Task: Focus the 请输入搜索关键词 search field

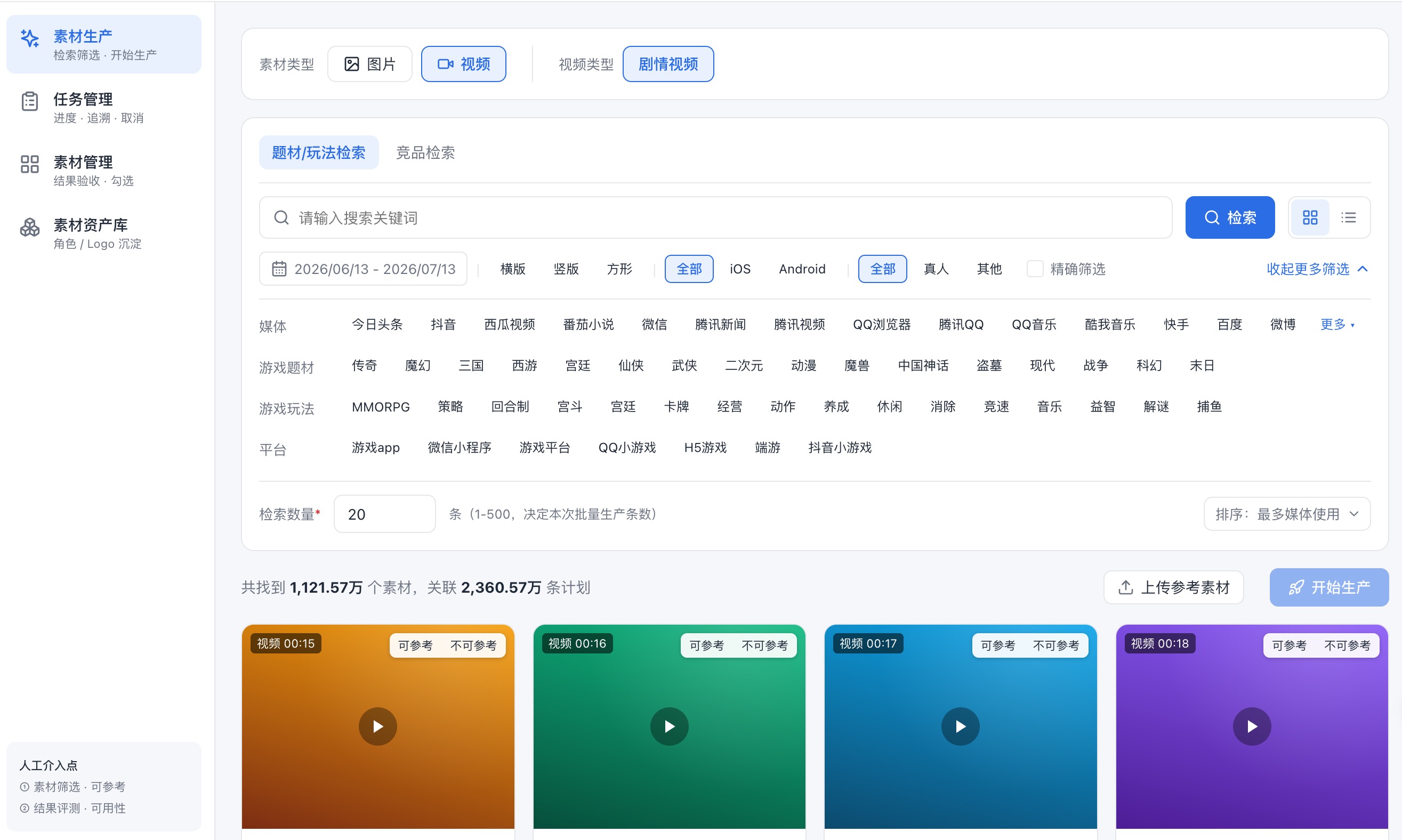Action: 715,217
